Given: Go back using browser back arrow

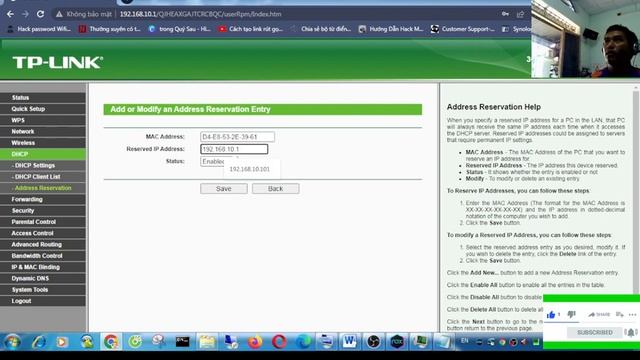Looking at the screenshot, I should tap(10, 14).
